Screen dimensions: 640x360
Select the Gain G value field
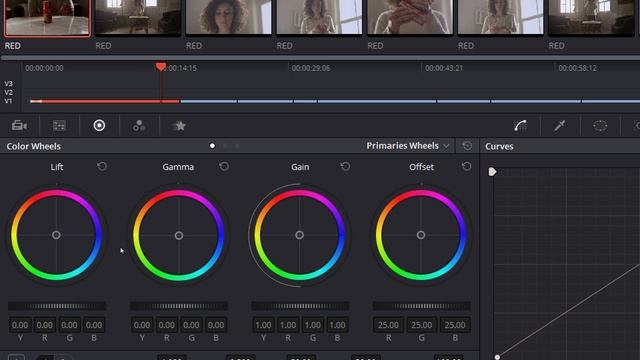tap(313, 325)
